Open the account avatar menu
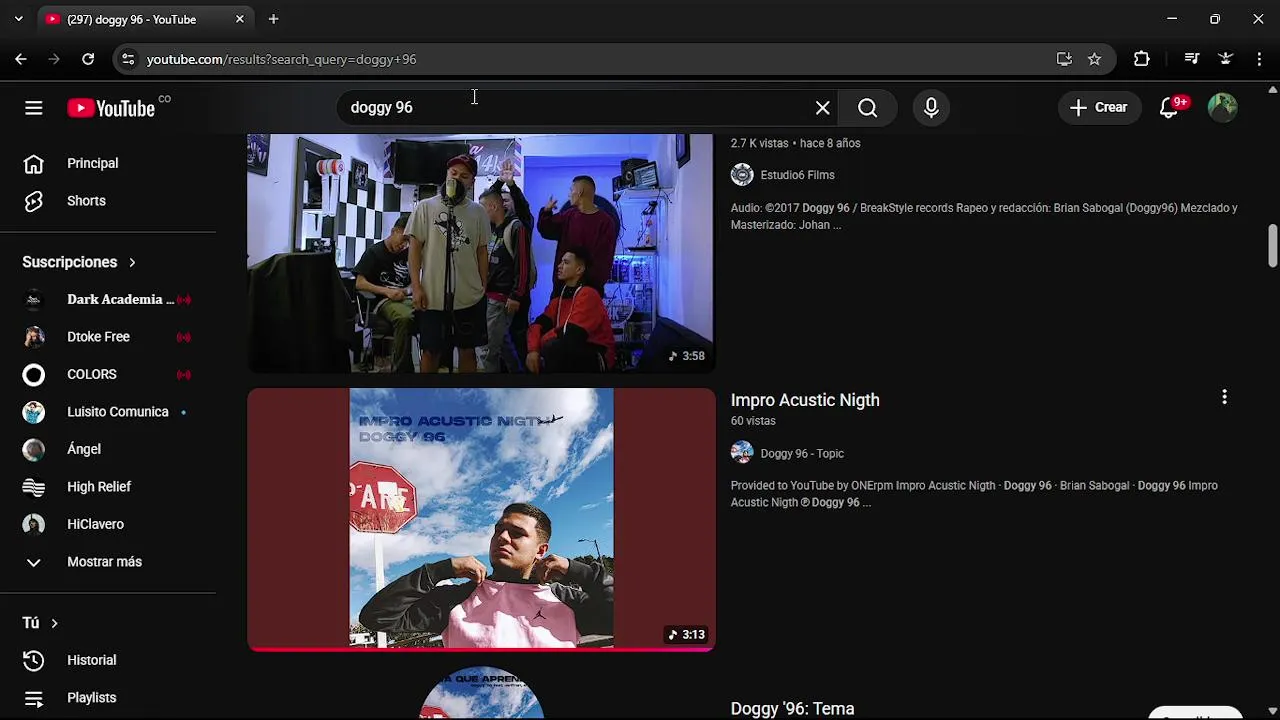 1222,108
